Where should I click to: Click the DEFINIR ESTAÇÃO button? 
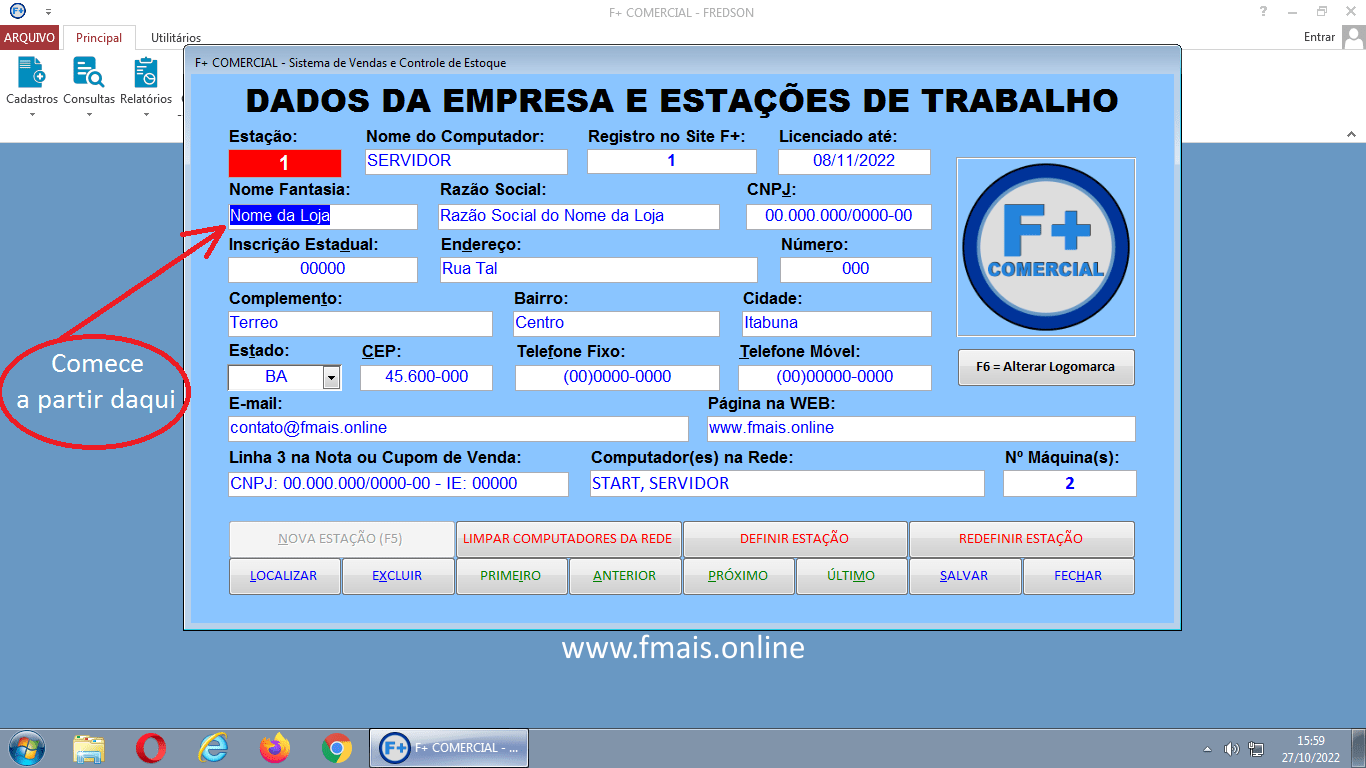795,539
